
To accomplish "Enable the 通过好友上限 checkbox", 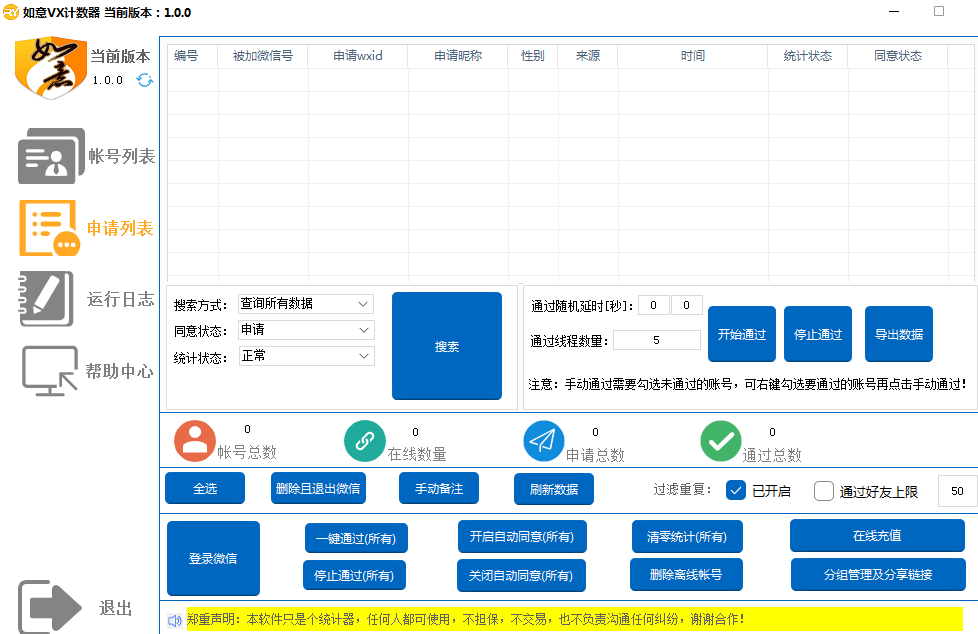I will [x=824, y=490].
